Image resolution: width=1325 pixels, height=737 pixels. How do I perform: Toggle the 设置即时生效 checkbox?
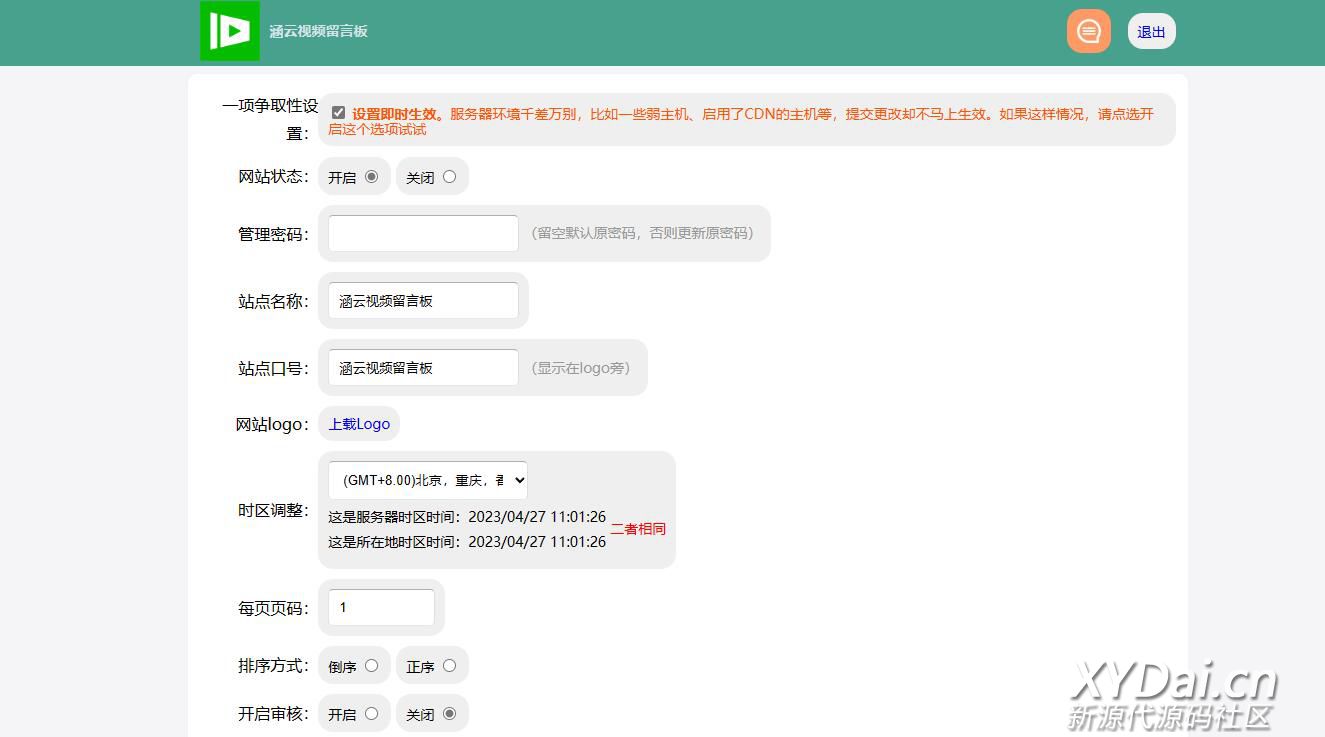click(338, 113)
